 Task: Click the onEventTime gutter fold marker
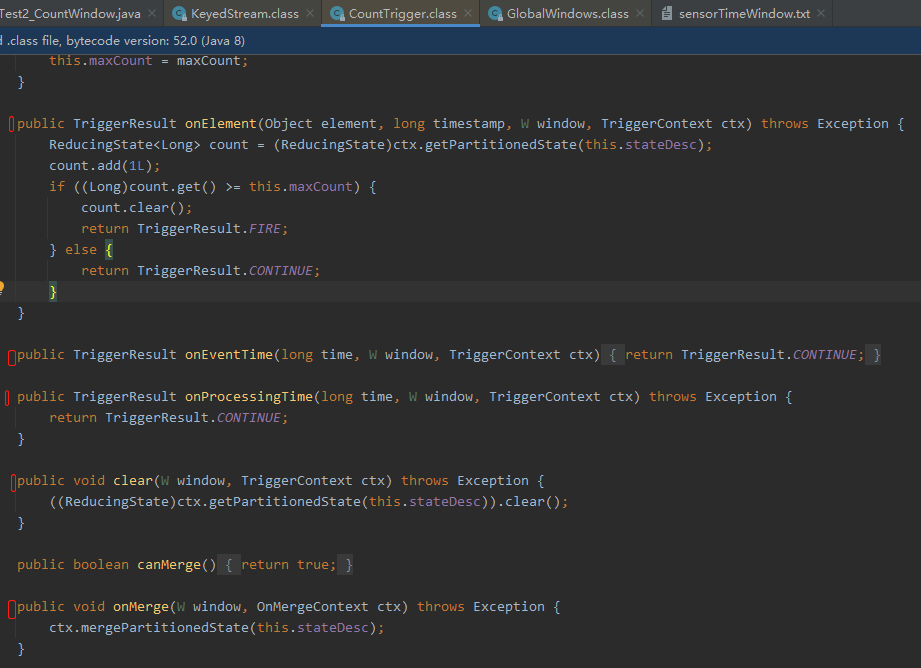click(11, 357)
